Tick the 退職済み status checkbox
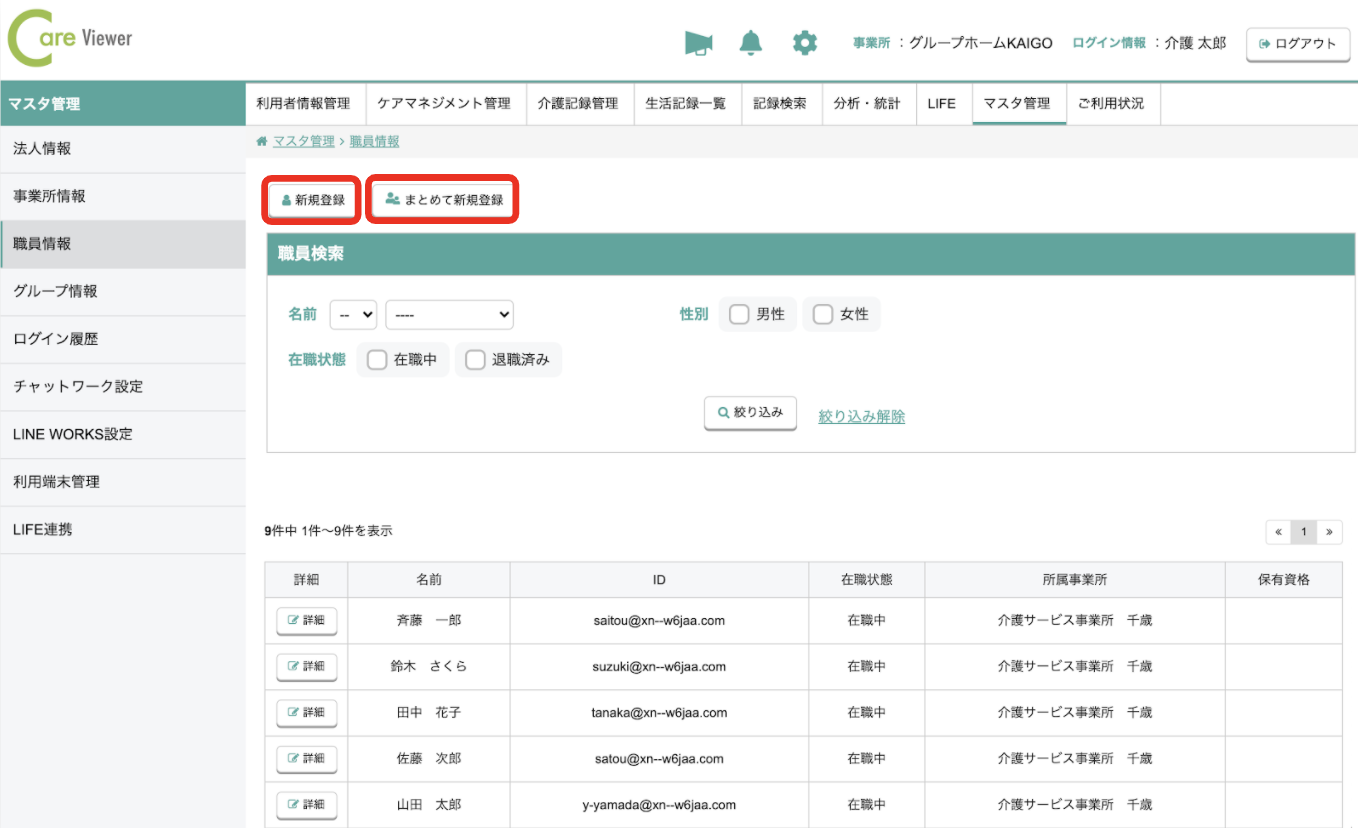This screenshot has height=828, width=1358. 475,360
